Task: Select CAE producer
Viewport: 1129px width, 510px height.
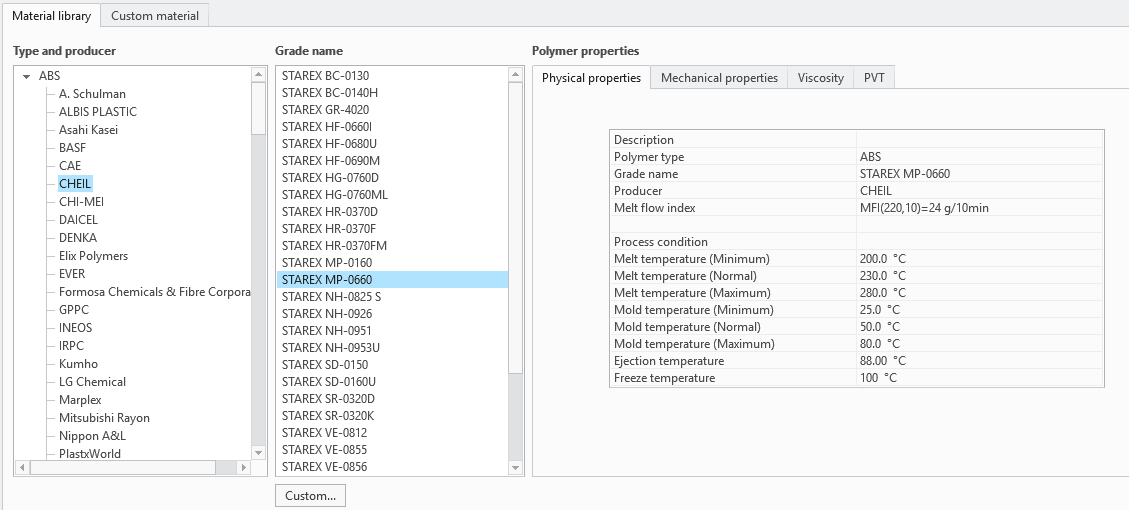Action: (x=70, y=166)
